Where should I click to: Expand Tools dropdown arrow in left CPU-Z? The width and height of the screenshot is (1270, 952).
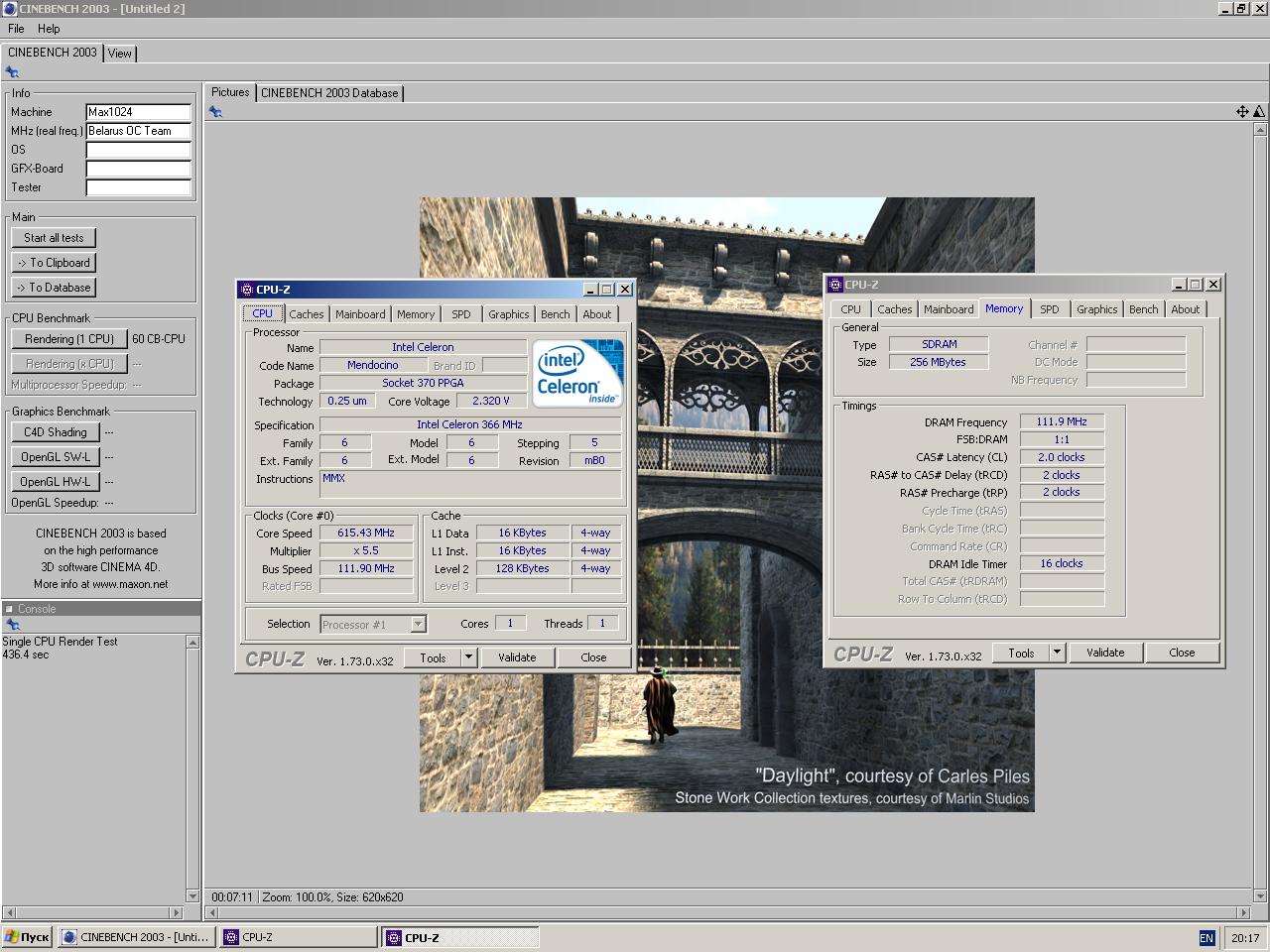(x=469, y=657)
